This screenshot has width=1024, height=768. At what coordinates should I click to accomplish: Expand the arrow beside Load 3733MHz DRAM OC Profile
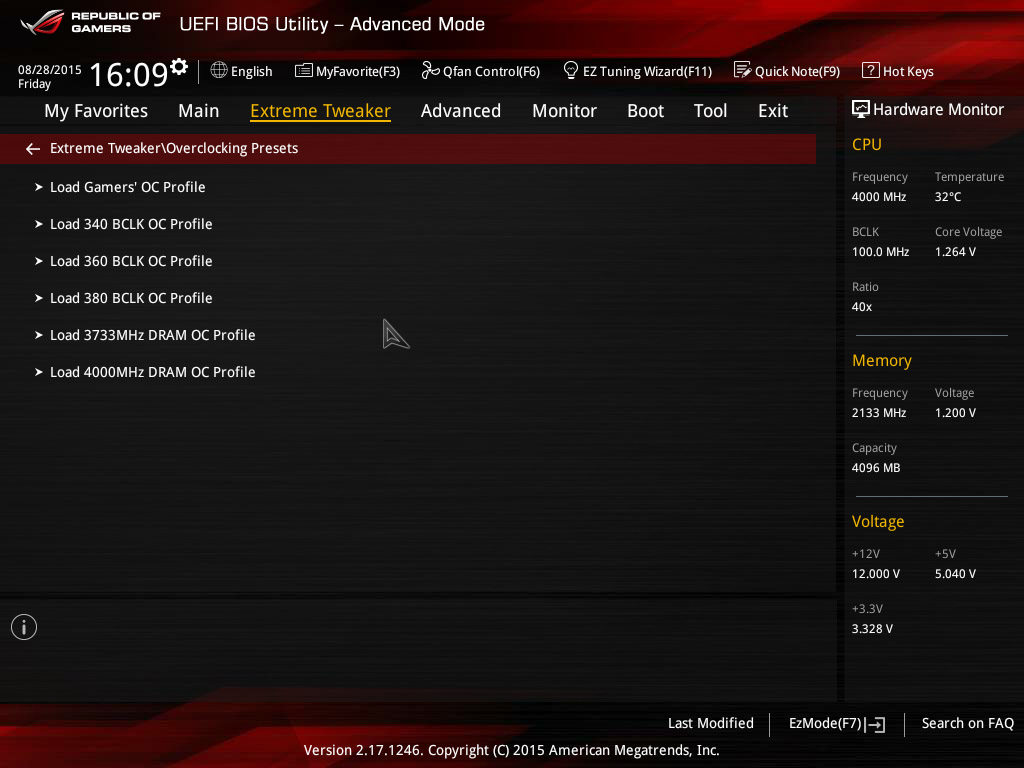click(39, 335)
